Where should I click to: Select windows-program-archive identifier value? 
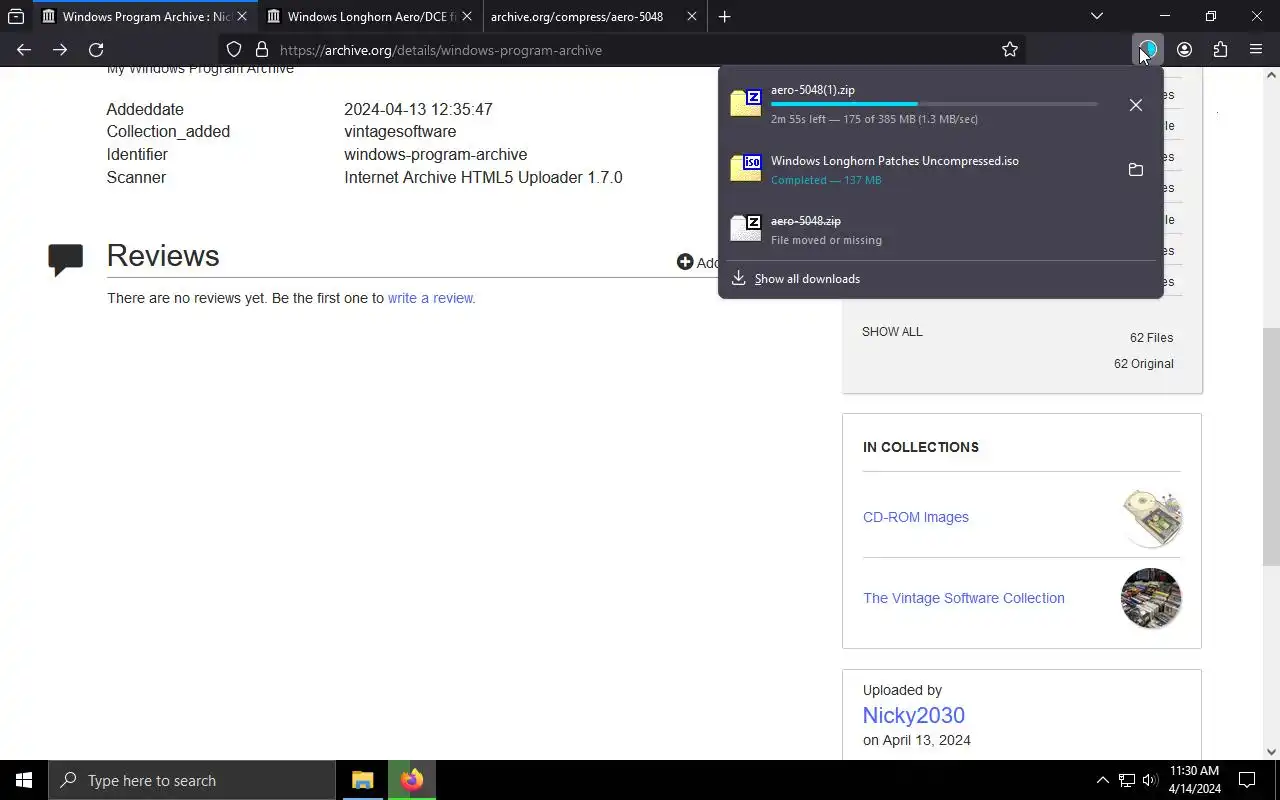click(435, 154)
